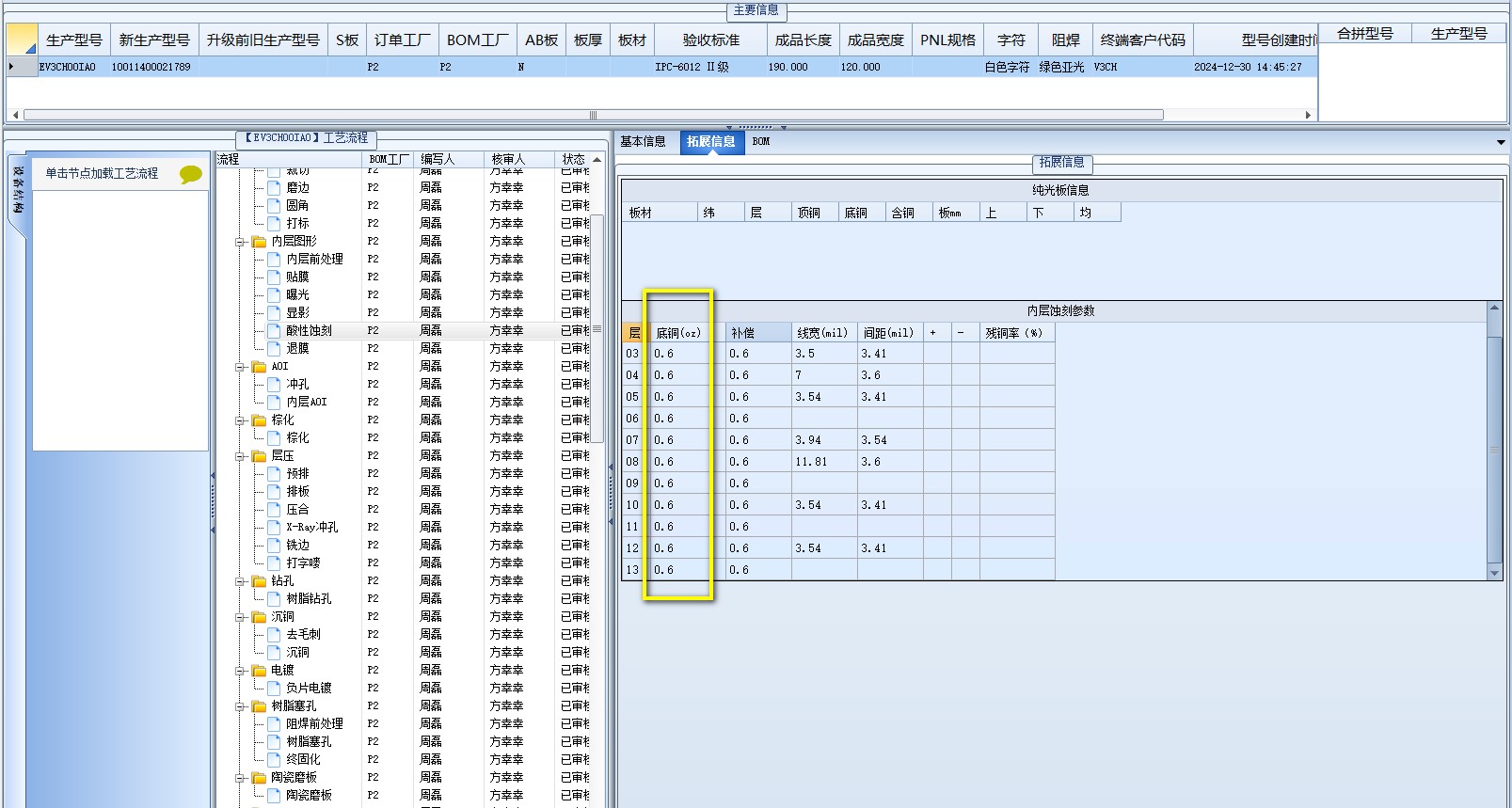Click the EV3CH00IA0 cell in the top grid
1512x808 pixels.
coord(73,68)
